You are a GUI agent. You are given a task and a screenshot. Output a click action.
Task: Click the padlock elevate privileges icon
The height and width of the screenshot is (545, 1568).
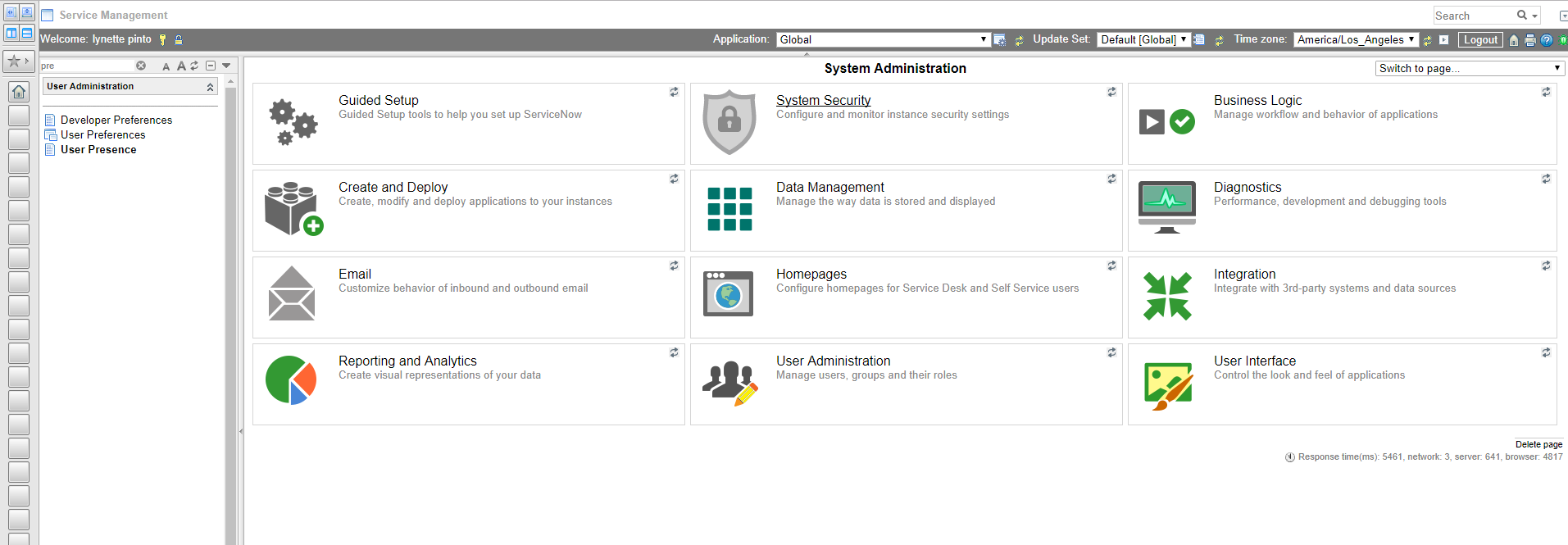(x=179, y=39)
